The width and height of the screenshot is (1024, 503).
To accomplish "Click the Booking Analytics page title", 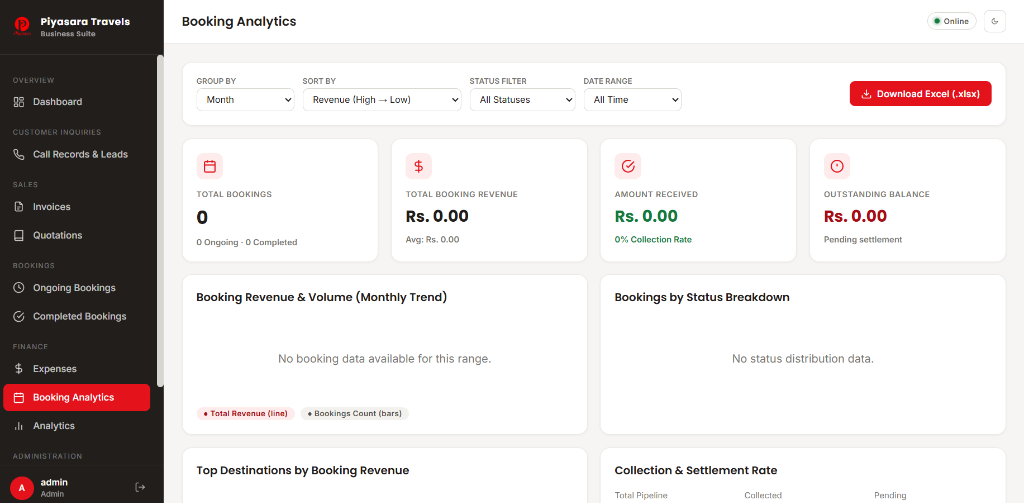I will pos(239,22).
